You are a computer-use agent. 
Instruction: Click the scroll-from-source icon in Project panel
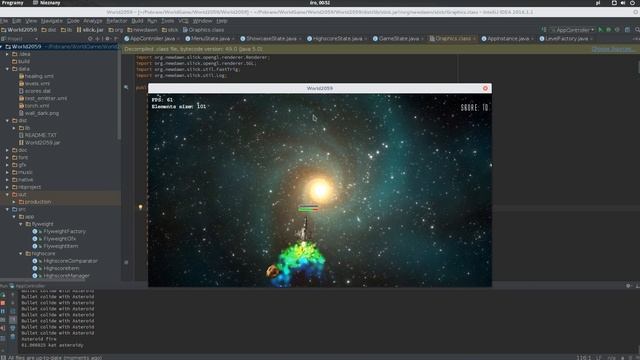[x=90, y=39]
